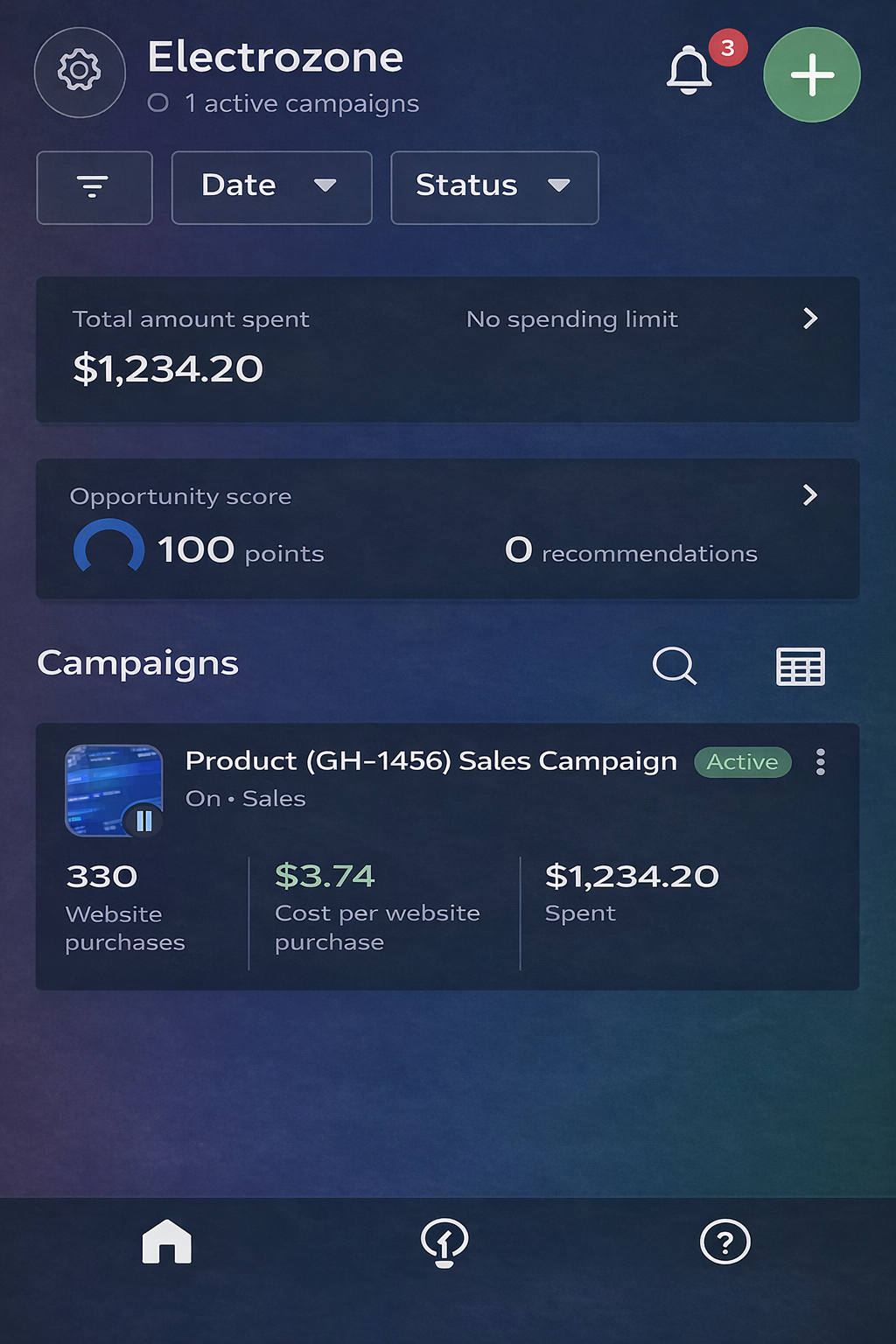Open campaign three-dot options menu

click(820, 762)
